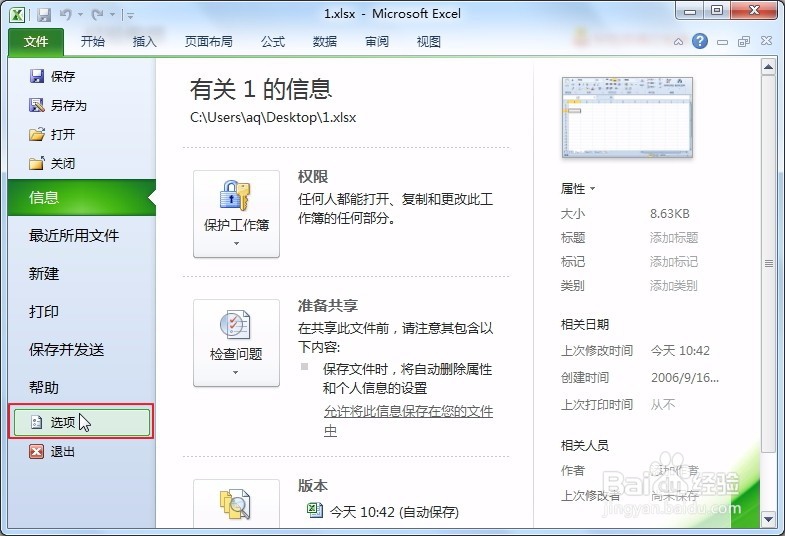Click the Excel application icon in title bar
Screen dimensions: 785x536
[x=17, y=15]
